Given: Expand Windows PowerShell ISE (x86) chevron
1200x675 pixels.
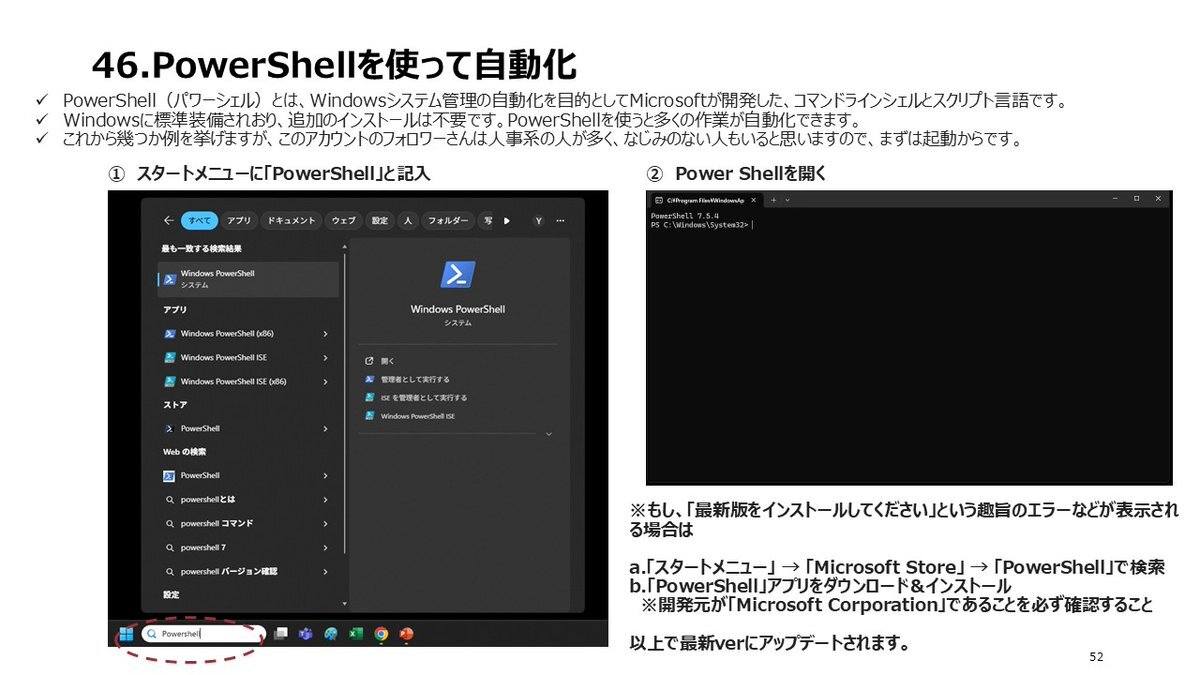Looking at the screenshot, I should (x=325, y=381).
